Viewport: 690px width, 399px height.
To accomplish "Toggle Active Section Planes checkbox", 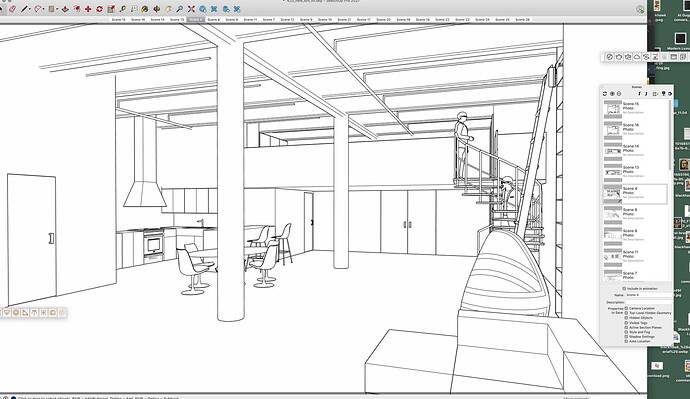I will tap(626, 327).
